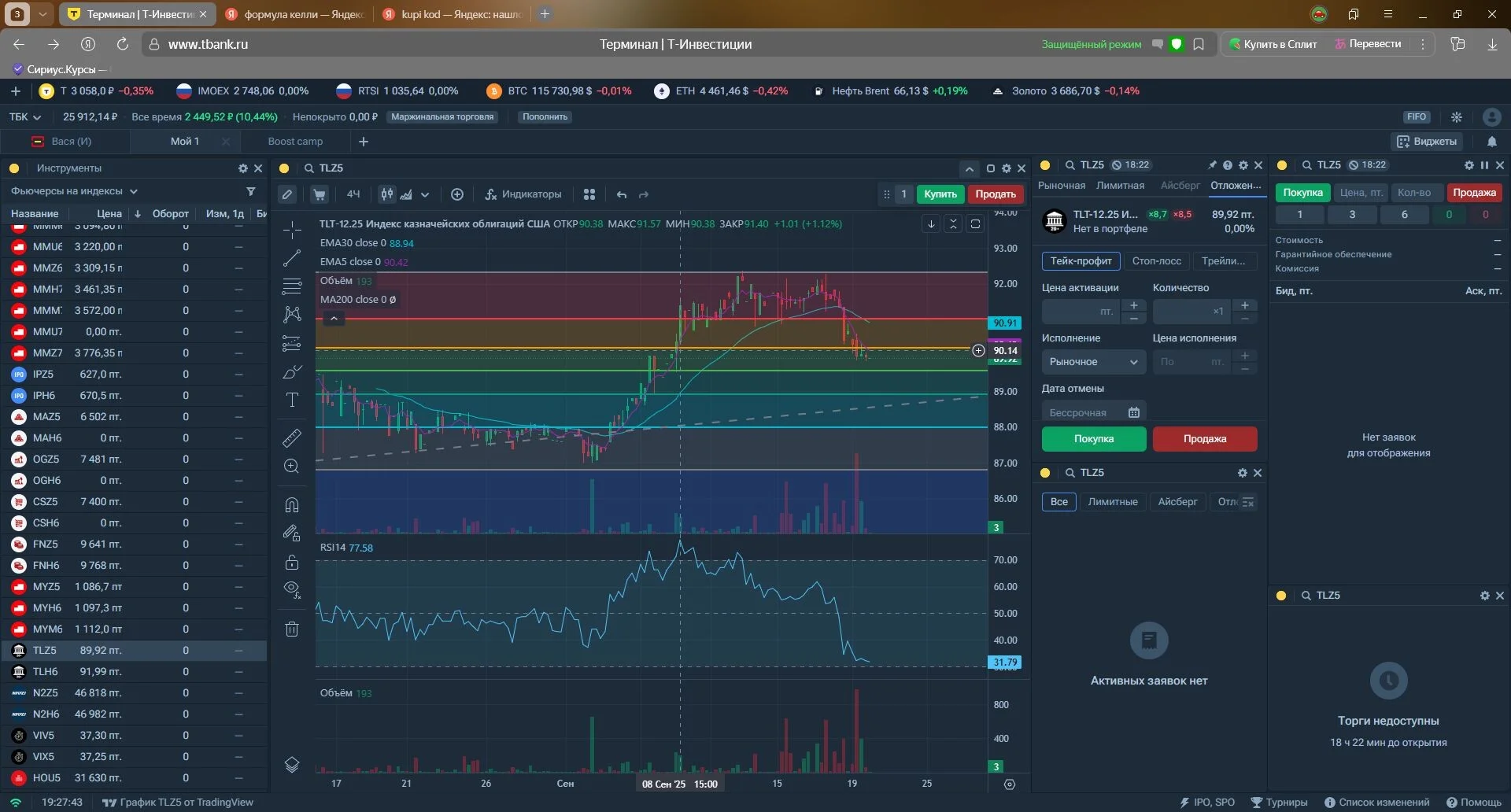Select the Айсберг order tab

(1180, 186)
